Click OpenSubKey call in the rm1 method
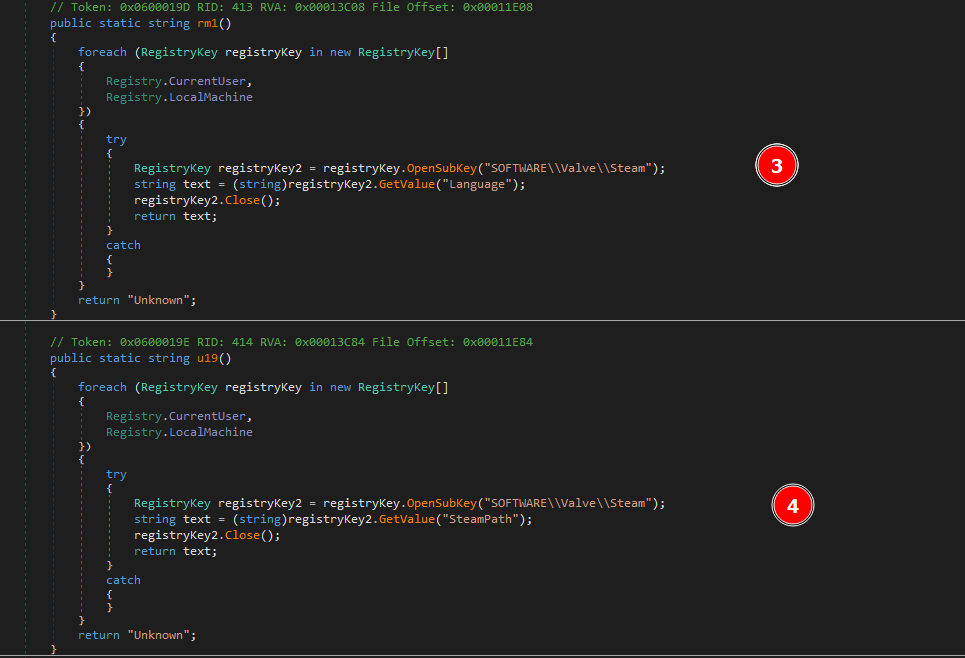The width and height of the screenshot is (965, 658). pos(440,168)
